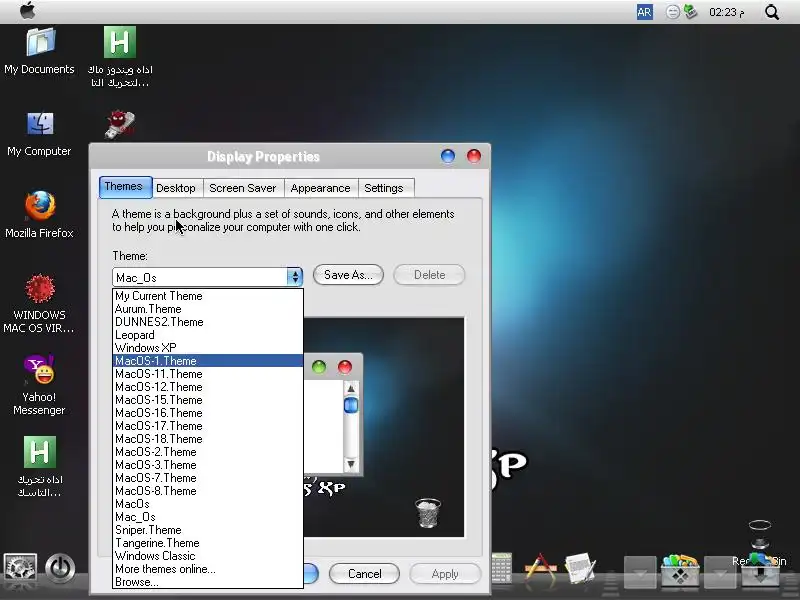The image size is (800, 600).
Task: Choose the Browse... entry
Action: pyautogui.click(x=208, y=582)
